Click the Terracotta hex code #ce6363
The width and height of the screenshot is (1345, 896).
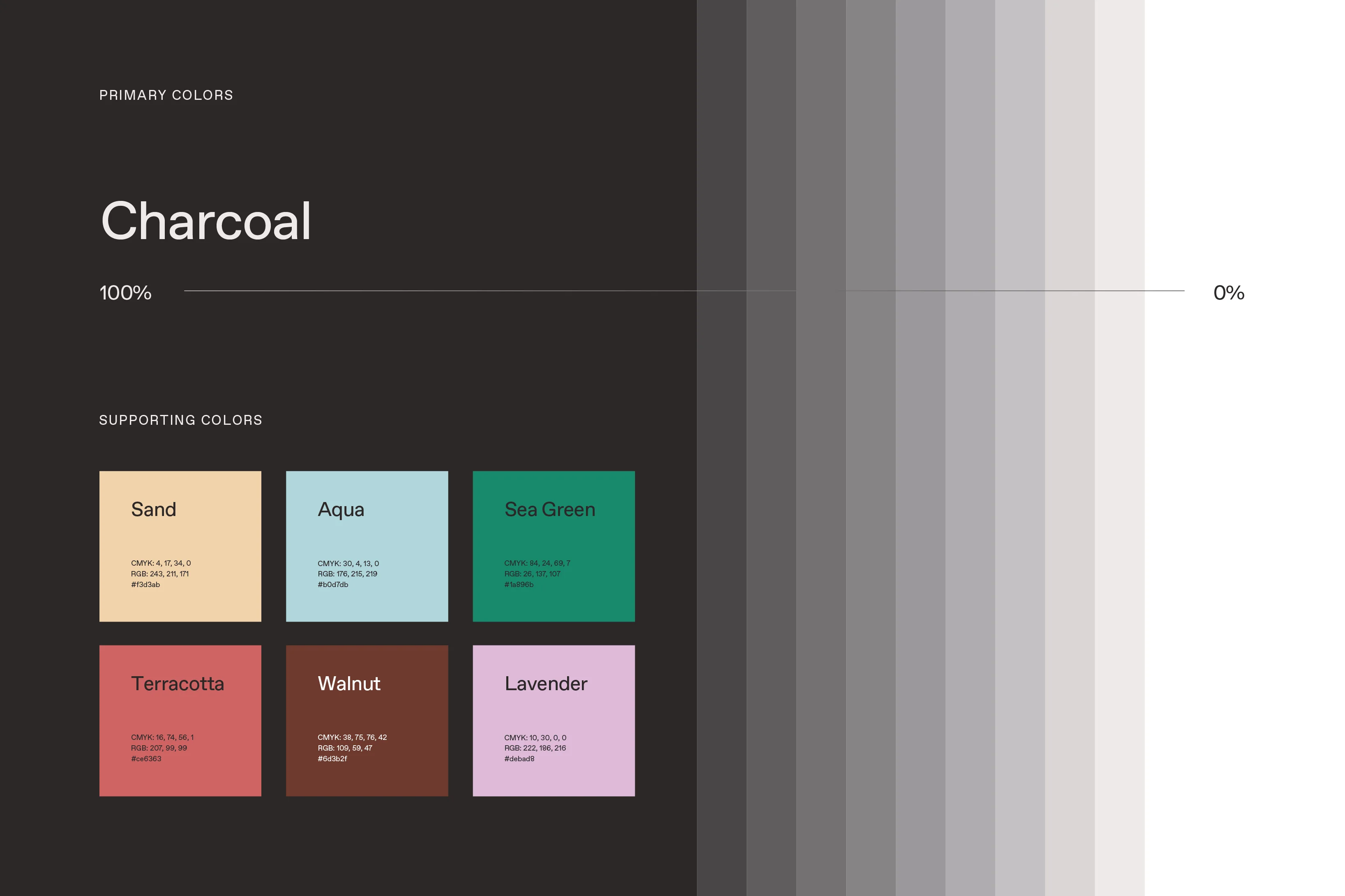coord(146,759)
